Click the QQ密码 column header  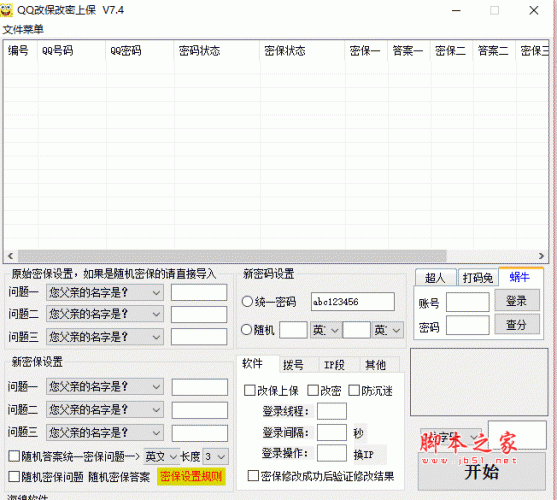pos(140,51)
